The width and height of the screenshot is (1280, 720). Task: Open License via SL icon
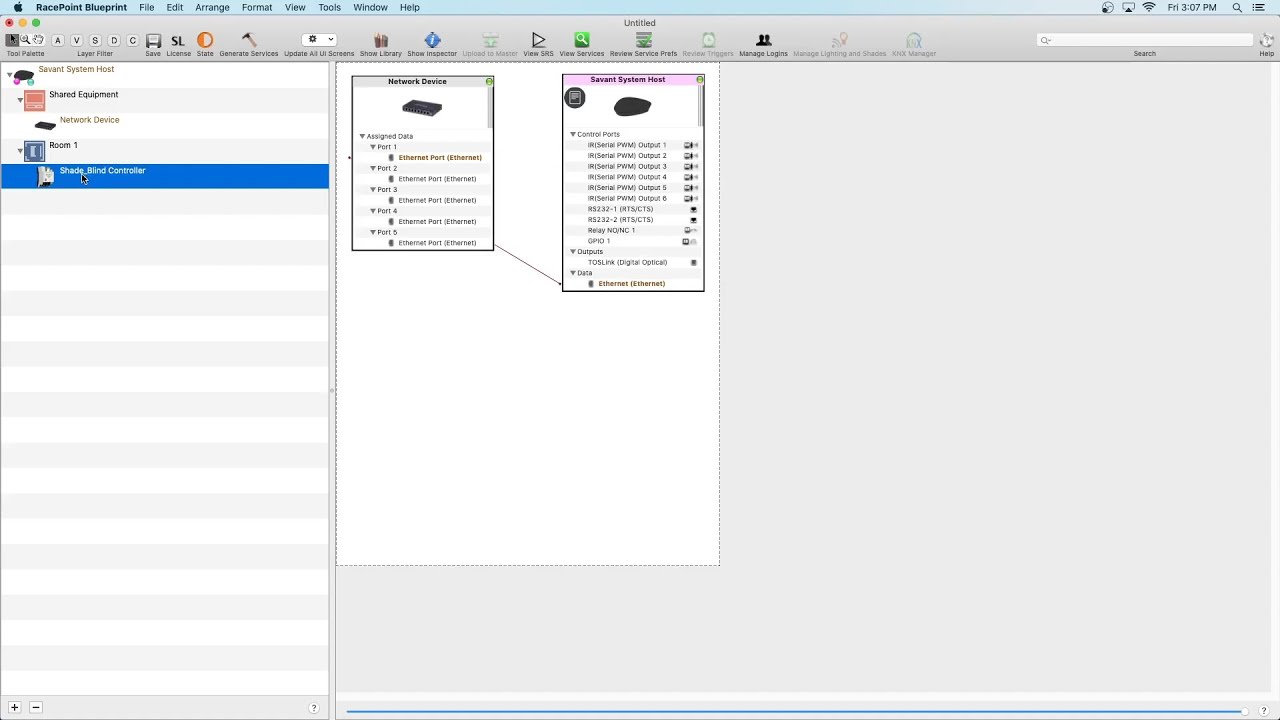point(178,41)
